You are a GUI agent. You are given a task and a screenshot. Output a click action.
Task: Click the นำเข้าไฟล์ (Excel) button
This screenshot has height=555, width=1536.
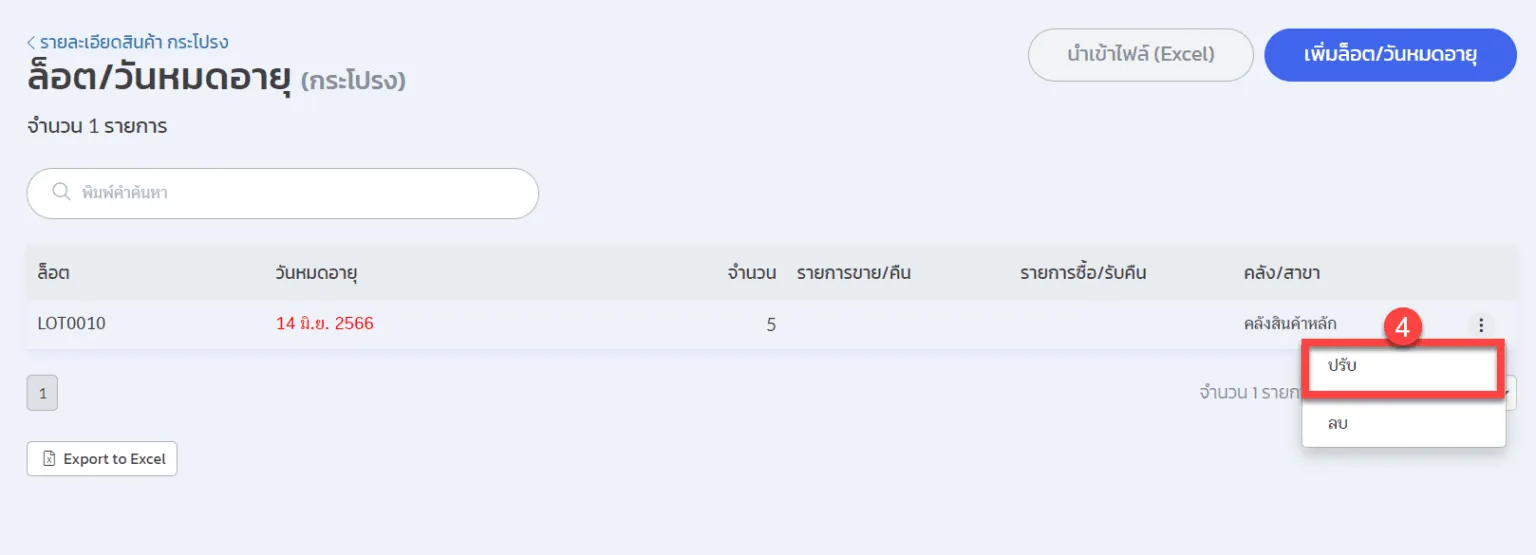1140,55
